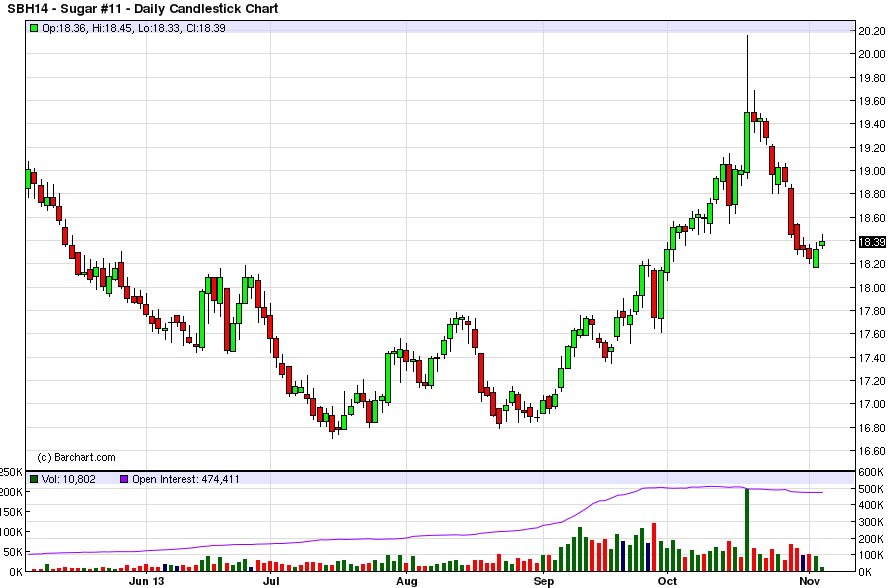This screenshot has width=892, height=588.
Task: Click the 18.20 price axis label
Action: tap(872, 264)
